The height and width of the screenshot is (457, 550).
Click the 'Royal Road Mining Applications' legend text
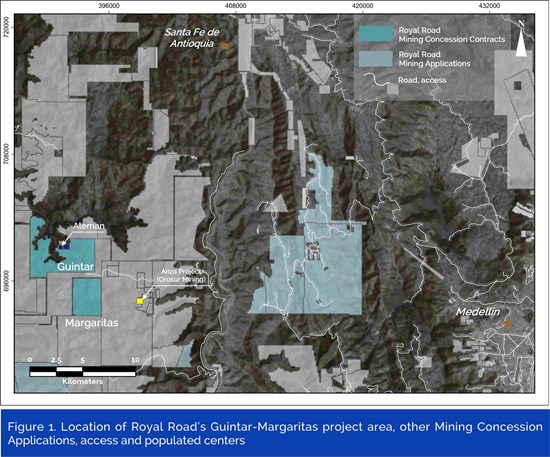434,59
